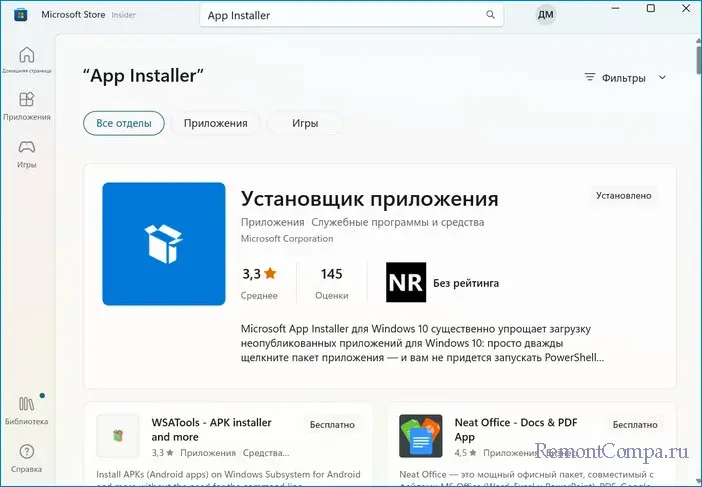Click the Microsoft Store logo icon

pyautogui.click(x=20, y=15)
